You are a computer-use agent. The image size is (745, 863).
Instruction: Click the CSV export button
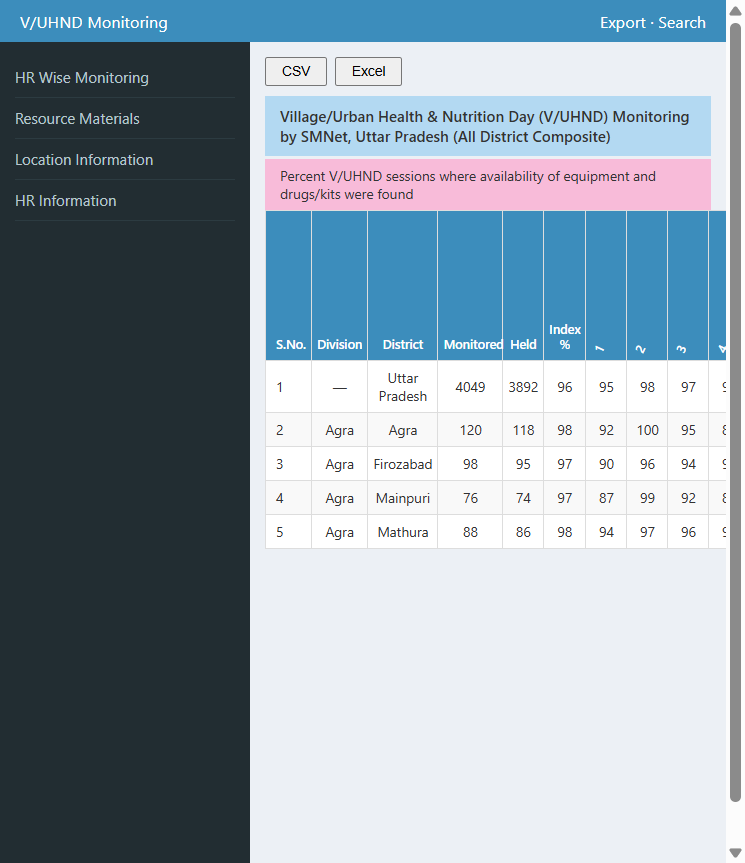(x=295, y=72)
